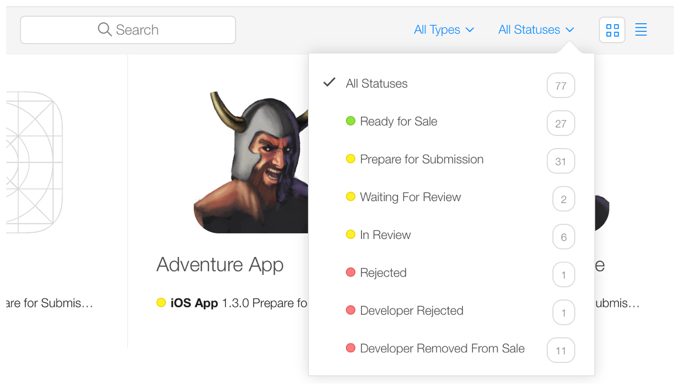Click the green Ready for Sale dot

(350, 121)
